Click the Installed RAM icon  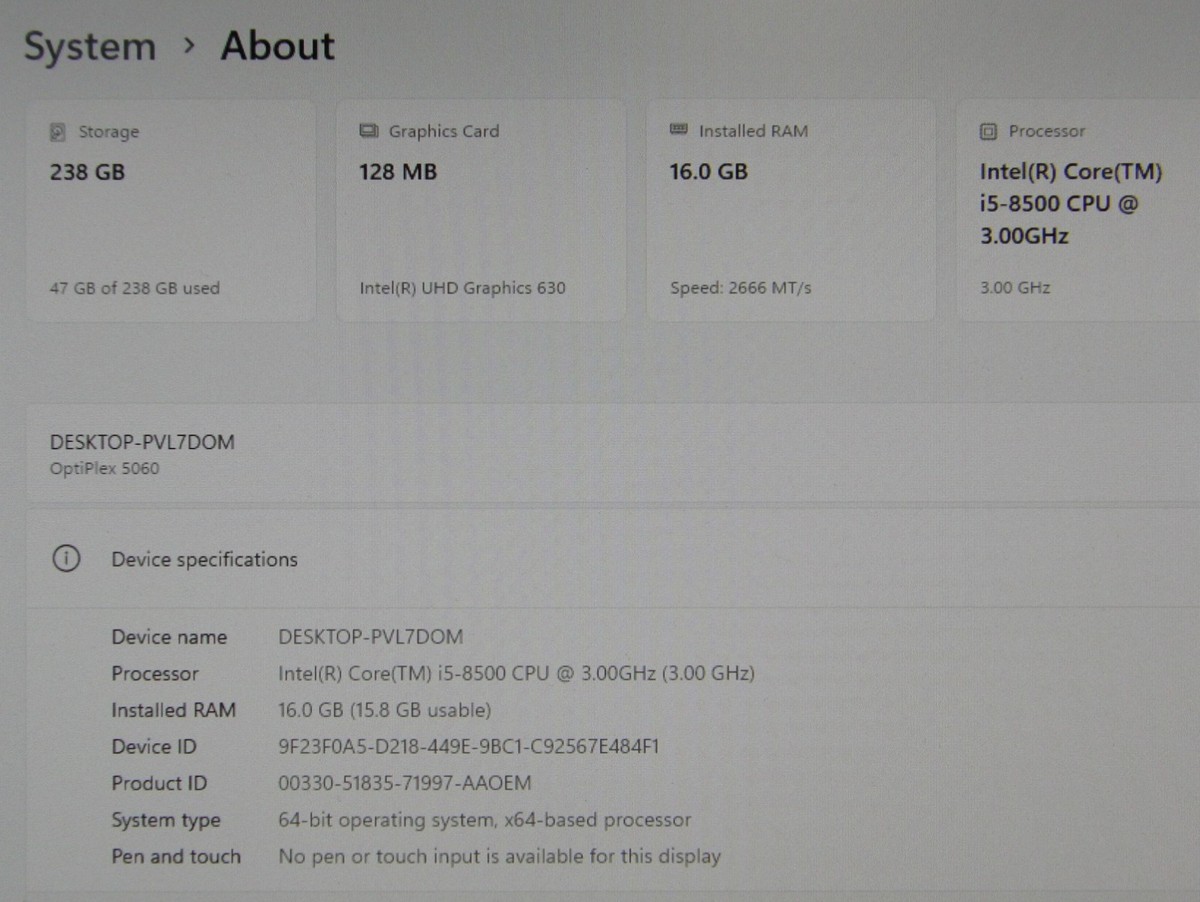point(679,130)
